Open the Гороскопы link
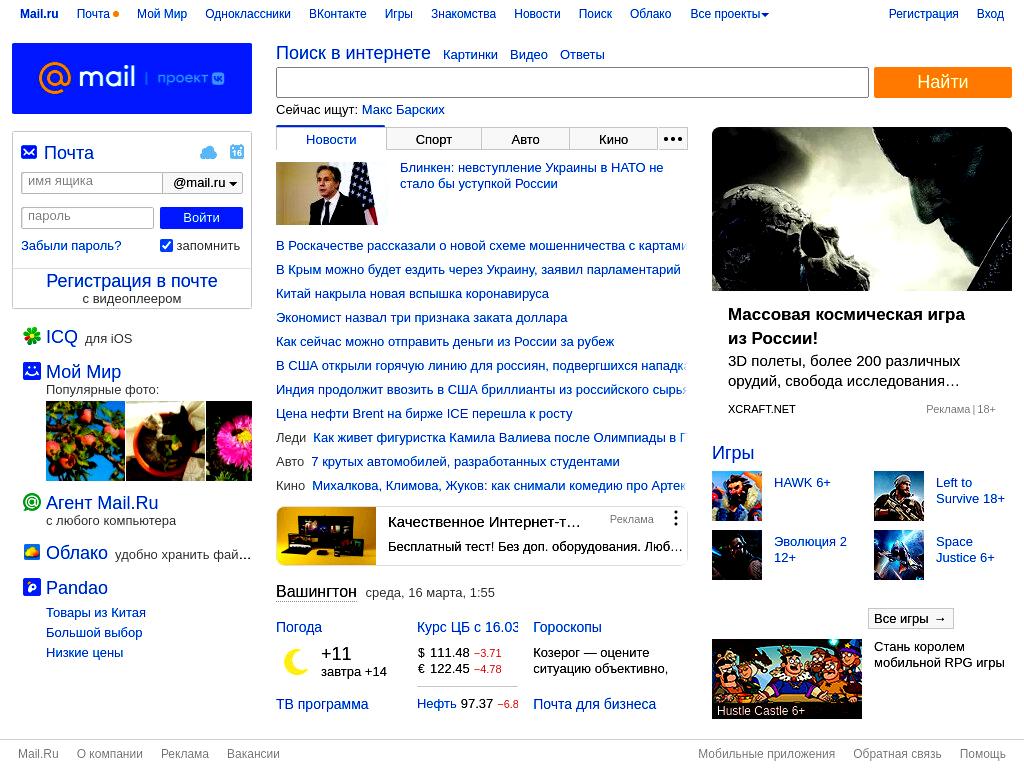 pos(567,627)
